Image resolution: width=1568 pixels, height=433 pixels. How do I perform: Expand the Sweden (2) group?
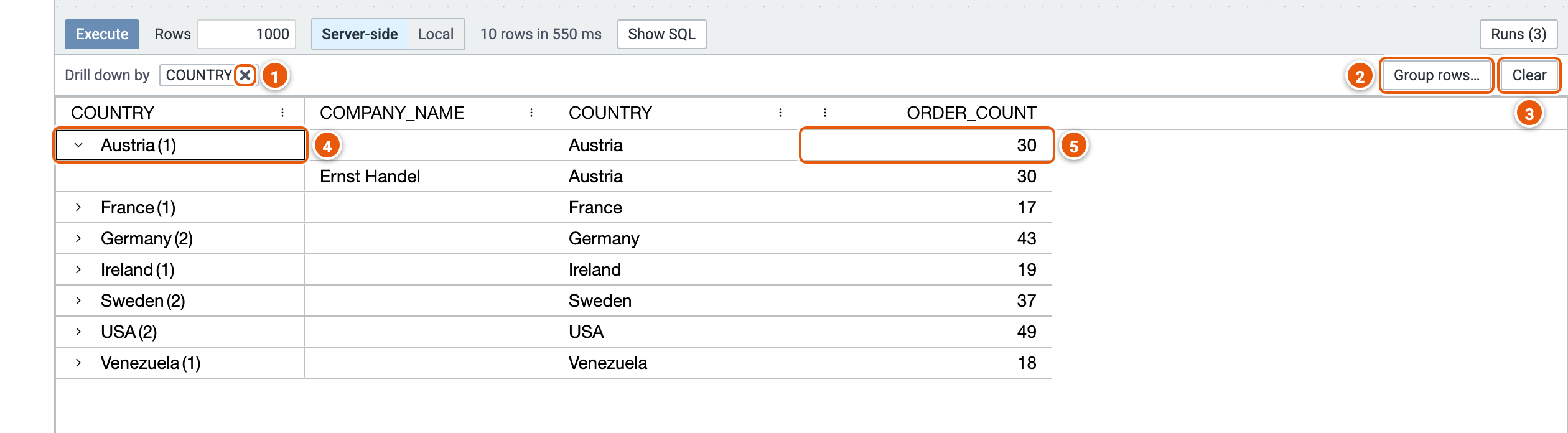click(78, 300)
